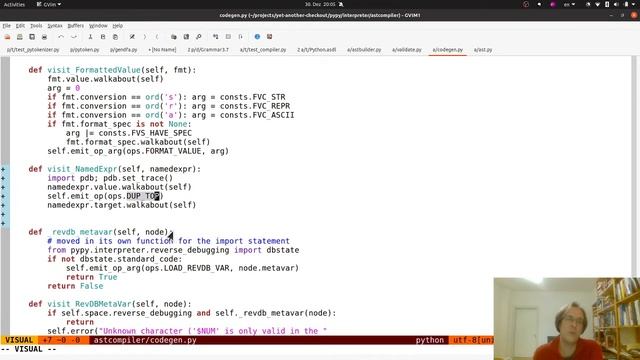Open the Edit menu
The image size is (640, 360).
click(x=20, y=26)
